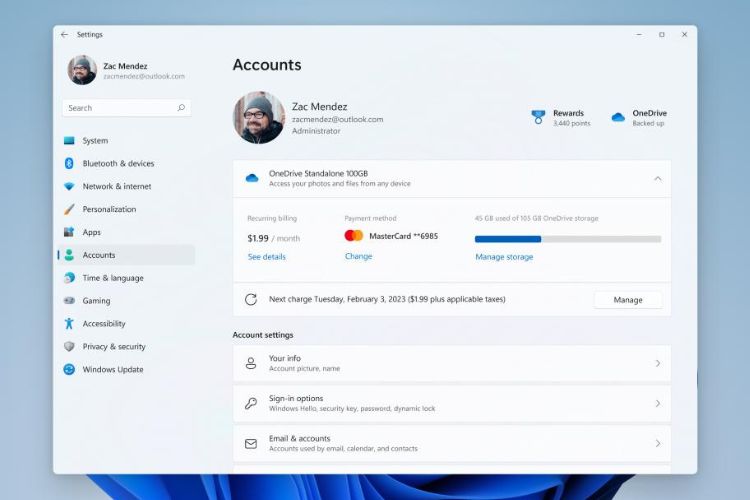The image size is (750, 500).
Task: Click the Privacy & security shield icon
Action: pos(69,346)
